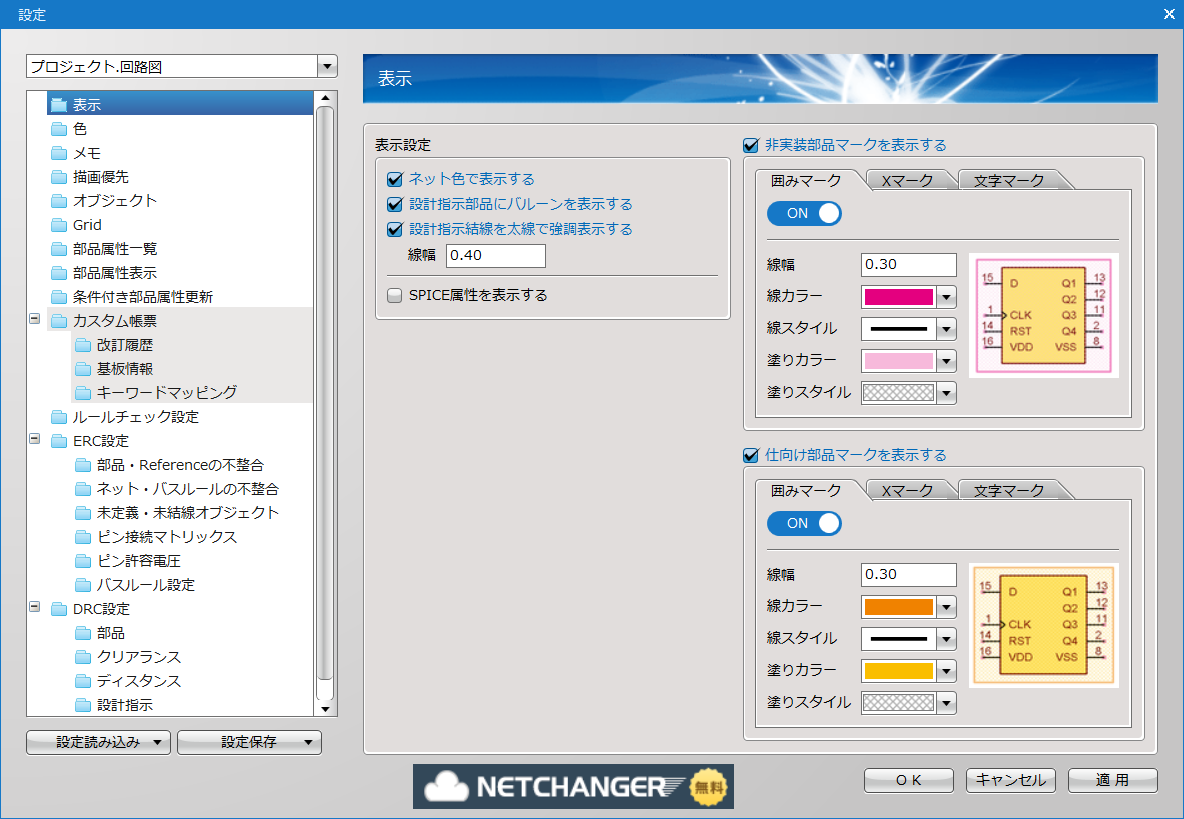Switch to Xマーク tab in 非実装部品 section
Image resolution: width=1184 pixels, height=819 pixels.
coord(906,180)
